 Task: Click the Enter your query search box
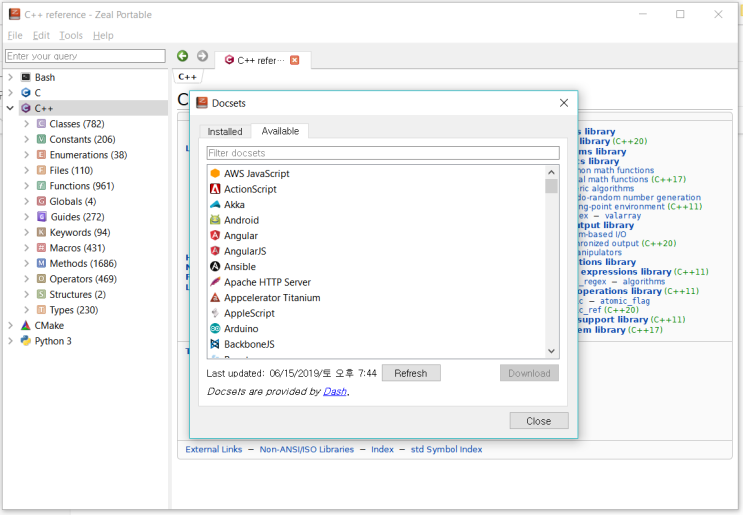(x=85, y=56)
